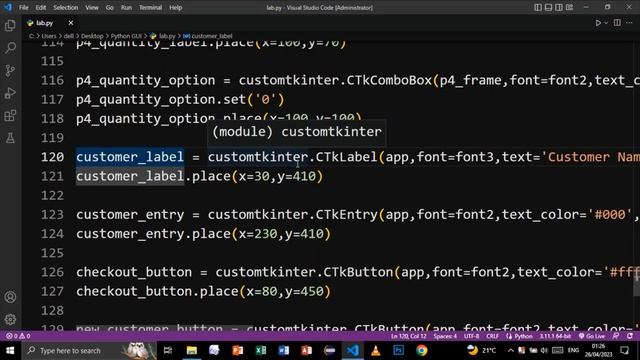Click dell in the breadcrumb path

point(69,36)
